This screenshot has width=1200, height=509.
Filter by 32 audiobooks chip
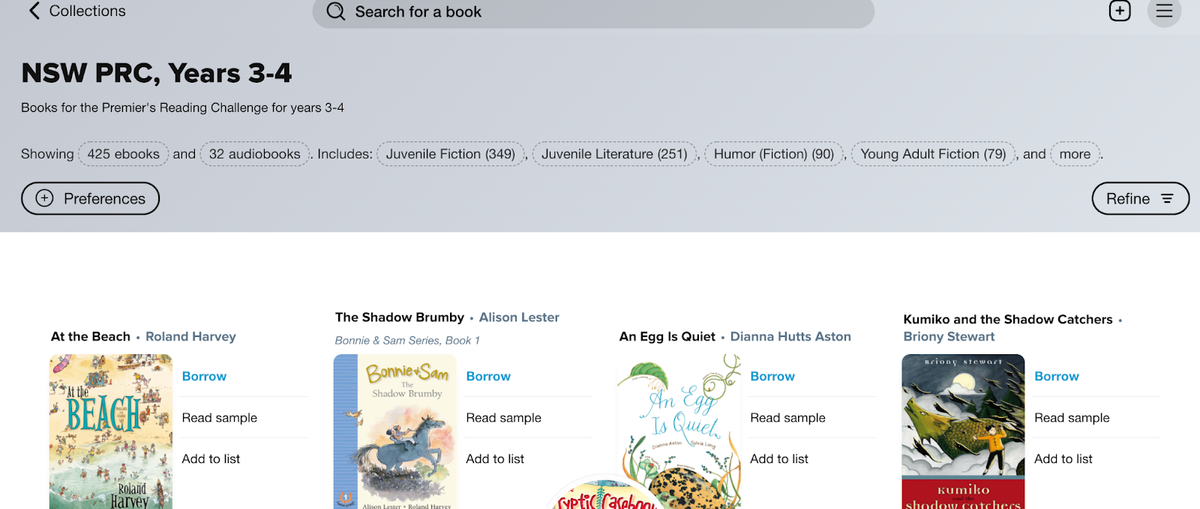coord(254,154)
